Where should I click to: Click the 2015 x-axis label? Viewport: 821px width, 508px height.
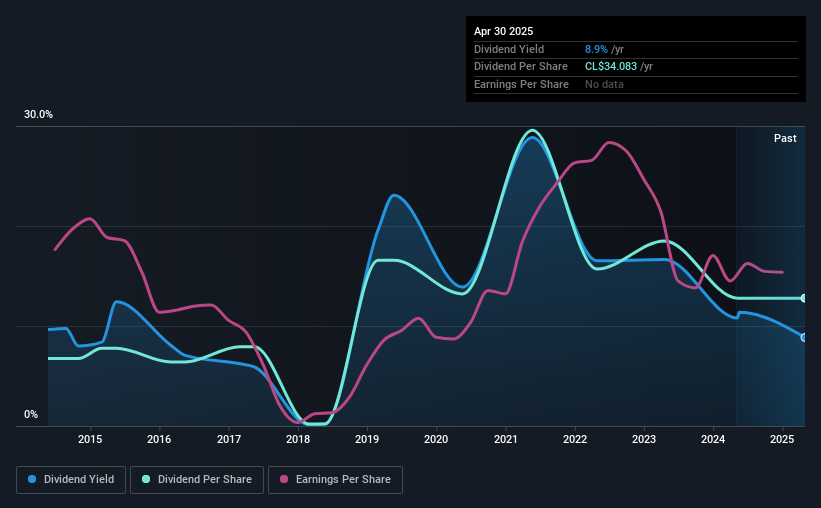point(90,439)
